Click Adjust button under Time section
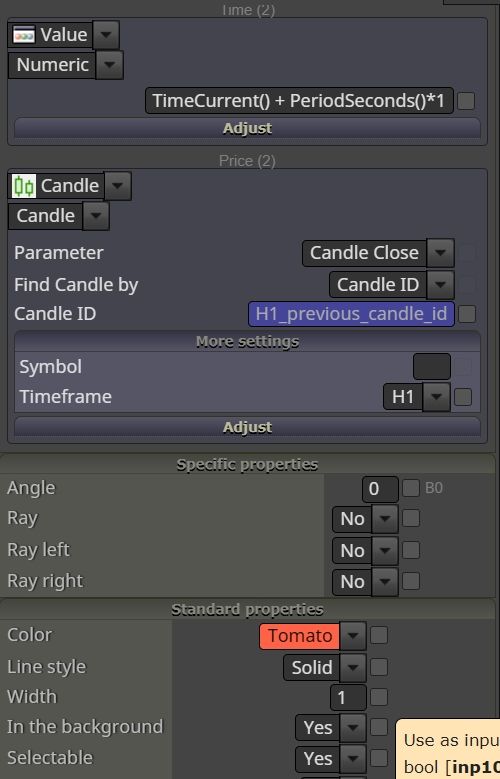The image size is (500, 779). tap(248, 128)
